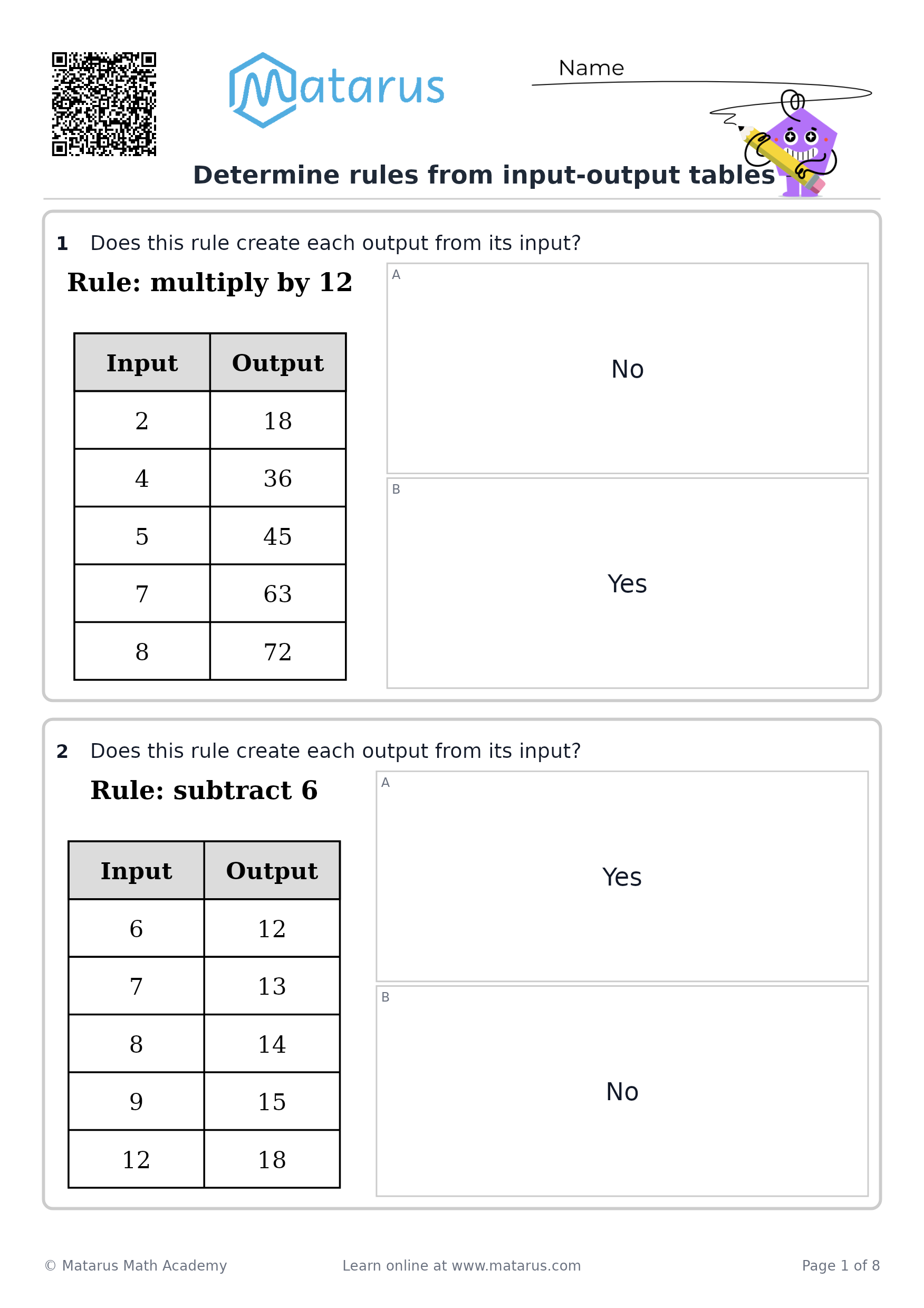Select answer B 'No' for question 2
The width and height of the screenshot is (924, 1308).
(x=622, y=1091)
